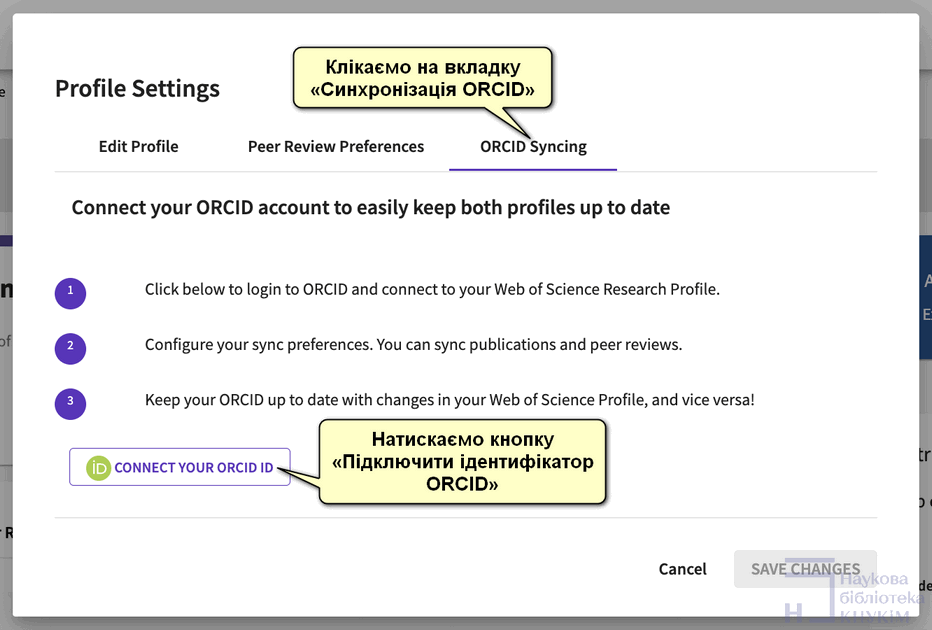
Task: Select the ORCID Syncing tab
Action: tap(533, 147)
